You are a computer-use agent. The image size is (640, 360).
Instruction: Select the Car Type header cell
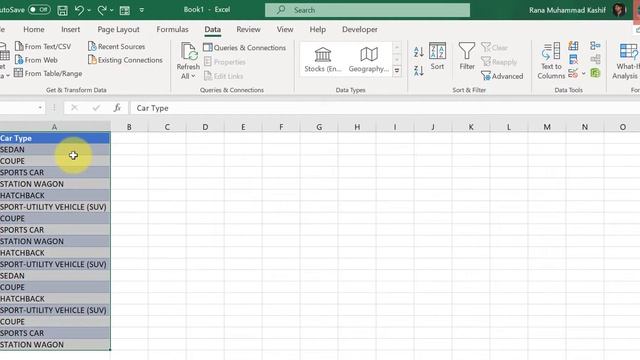(55, 138)
